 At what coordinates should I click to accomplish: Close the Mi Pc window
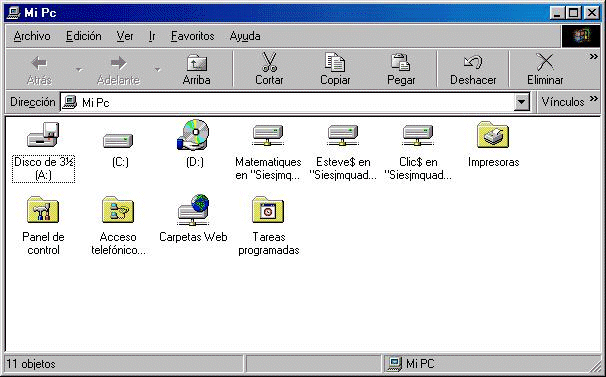pos(592,13)
